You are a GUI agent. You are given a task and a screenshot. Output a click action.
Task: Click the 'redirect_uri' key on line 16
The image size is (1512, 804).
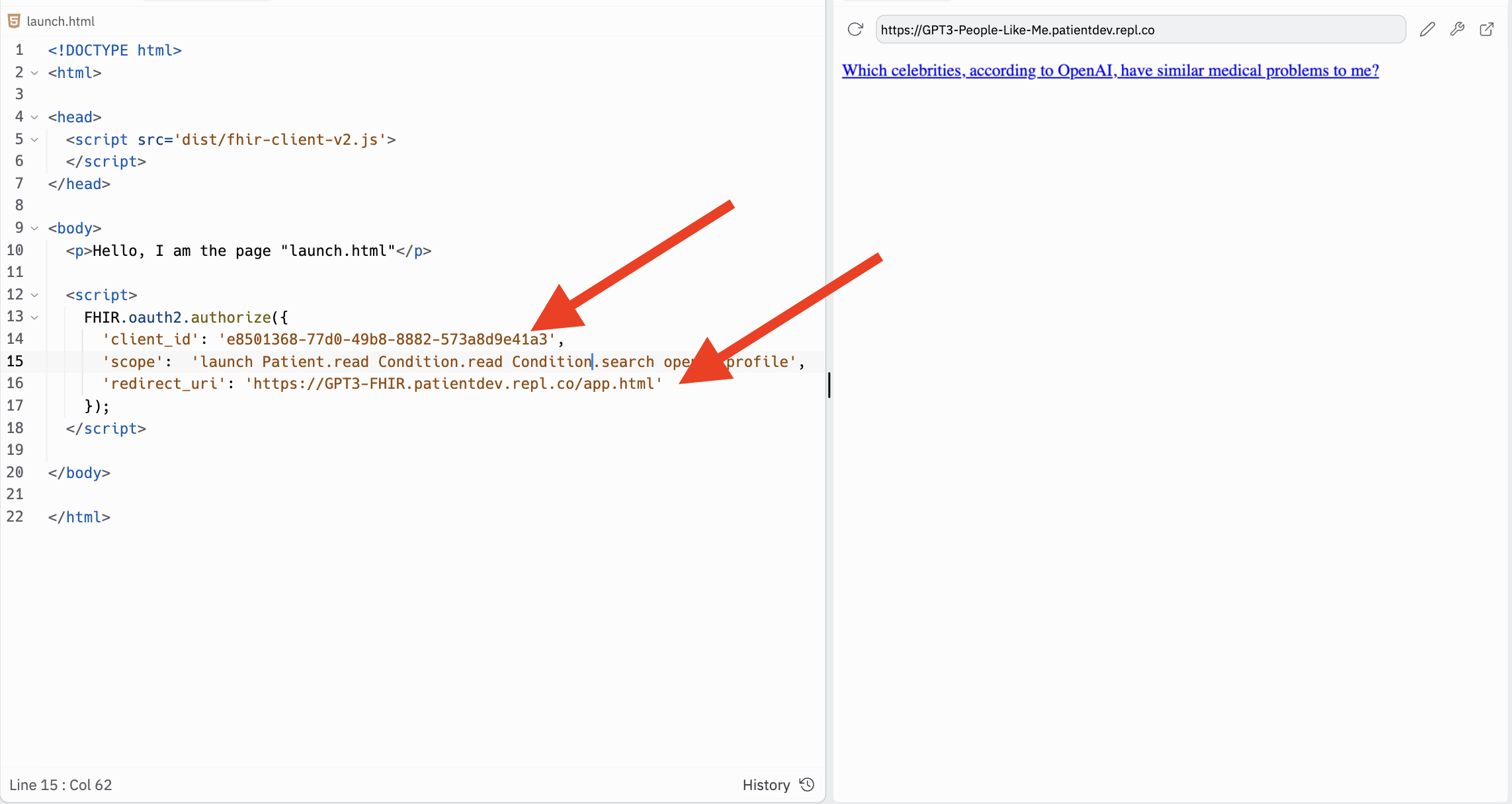point(164,383)
